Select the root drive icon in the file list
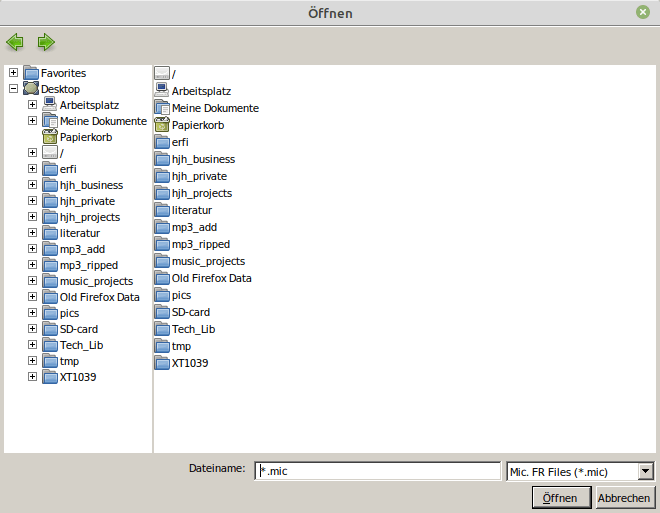Screen dimensions: 660x513 [x=162, y=74]
